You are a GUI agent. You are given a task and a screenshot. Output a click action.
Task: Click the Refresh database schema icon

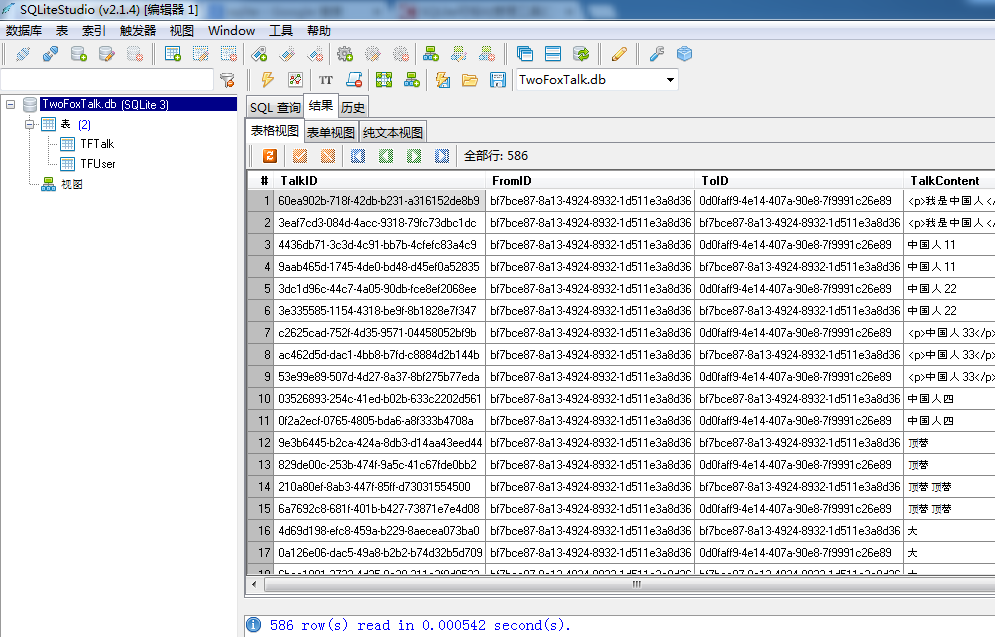click(x=581, y=54)
